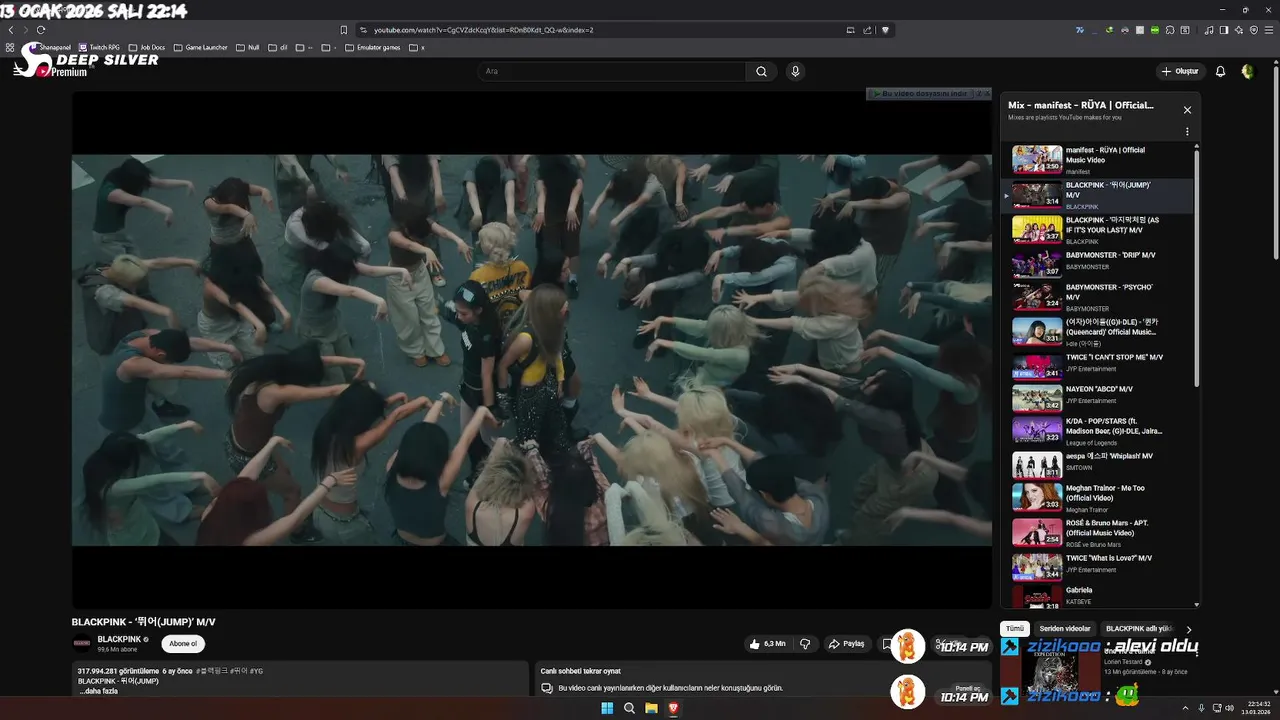Click the browser address bar URL

tap(483, 30)
